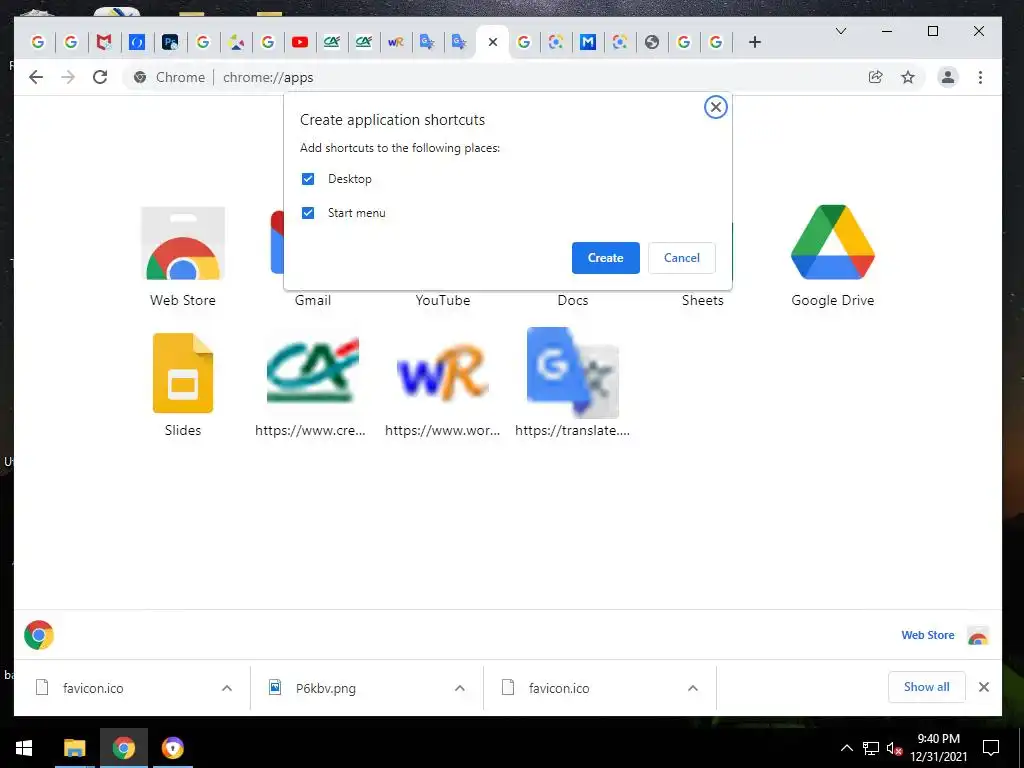Dismiss the dialog with the circled X
This screenshot has height=768, width=1024.
pos(716,107)
